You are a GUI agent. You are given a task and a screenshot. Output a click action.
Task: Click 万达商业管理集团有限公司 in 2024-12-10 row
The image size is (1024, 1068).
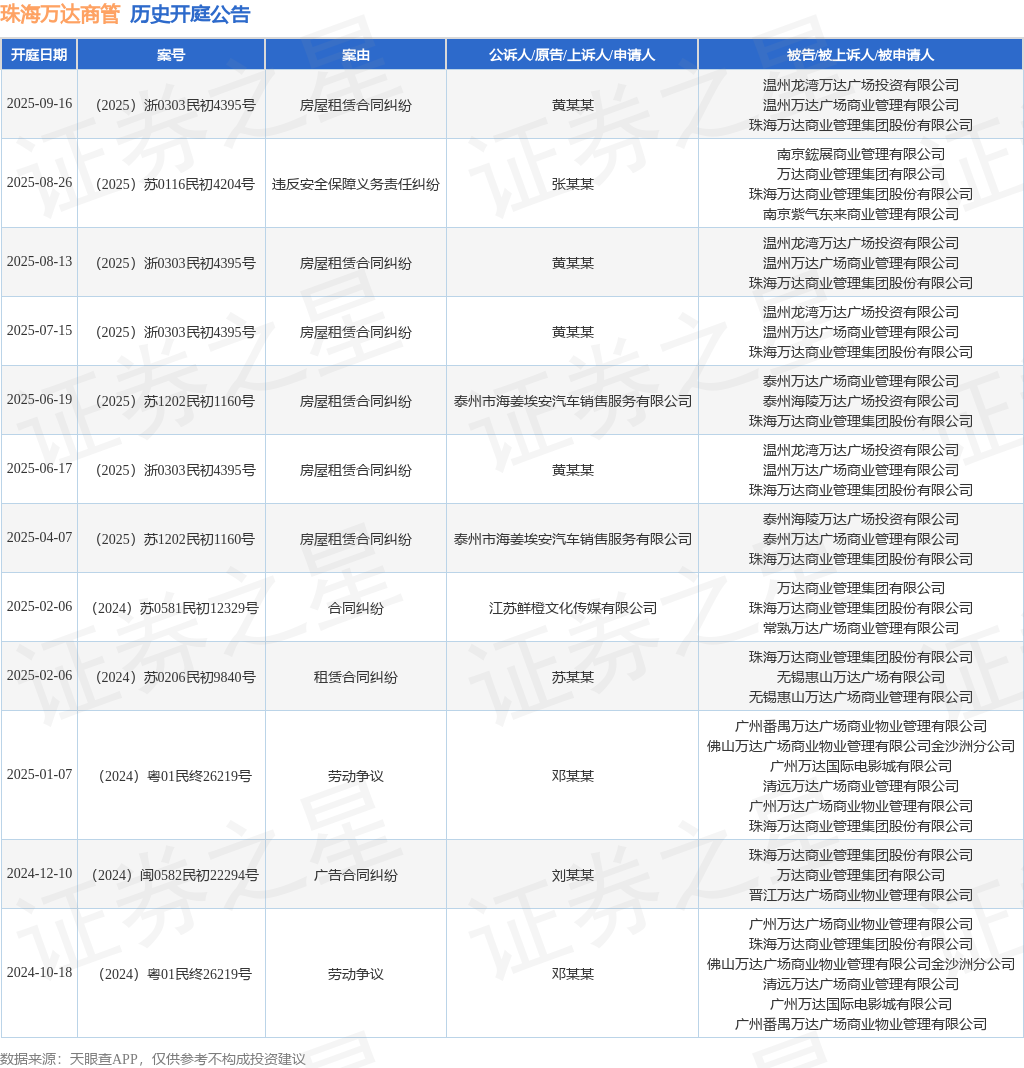click(861, 875)
